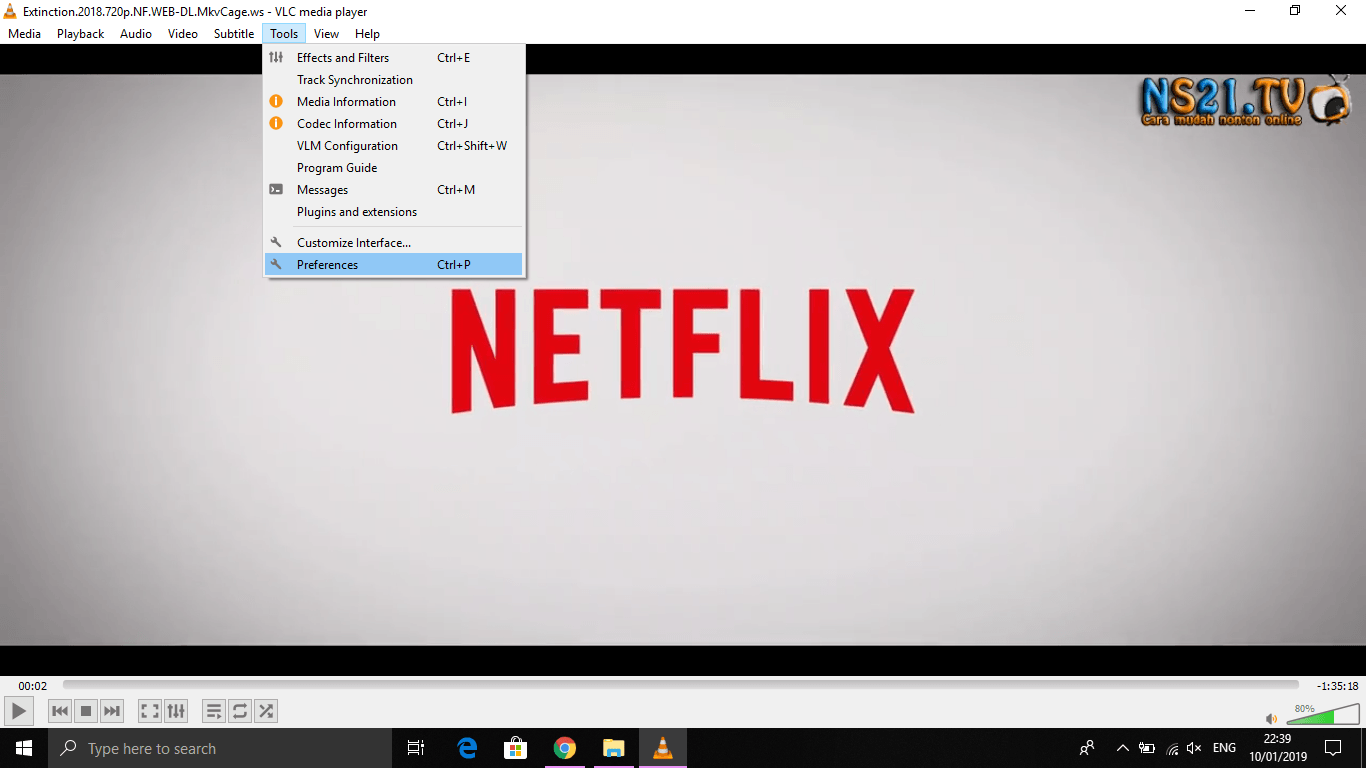Open the Windows Start menu
Image resolution: width=1366 pixels, height=768 pixels.
coord(24,748)
